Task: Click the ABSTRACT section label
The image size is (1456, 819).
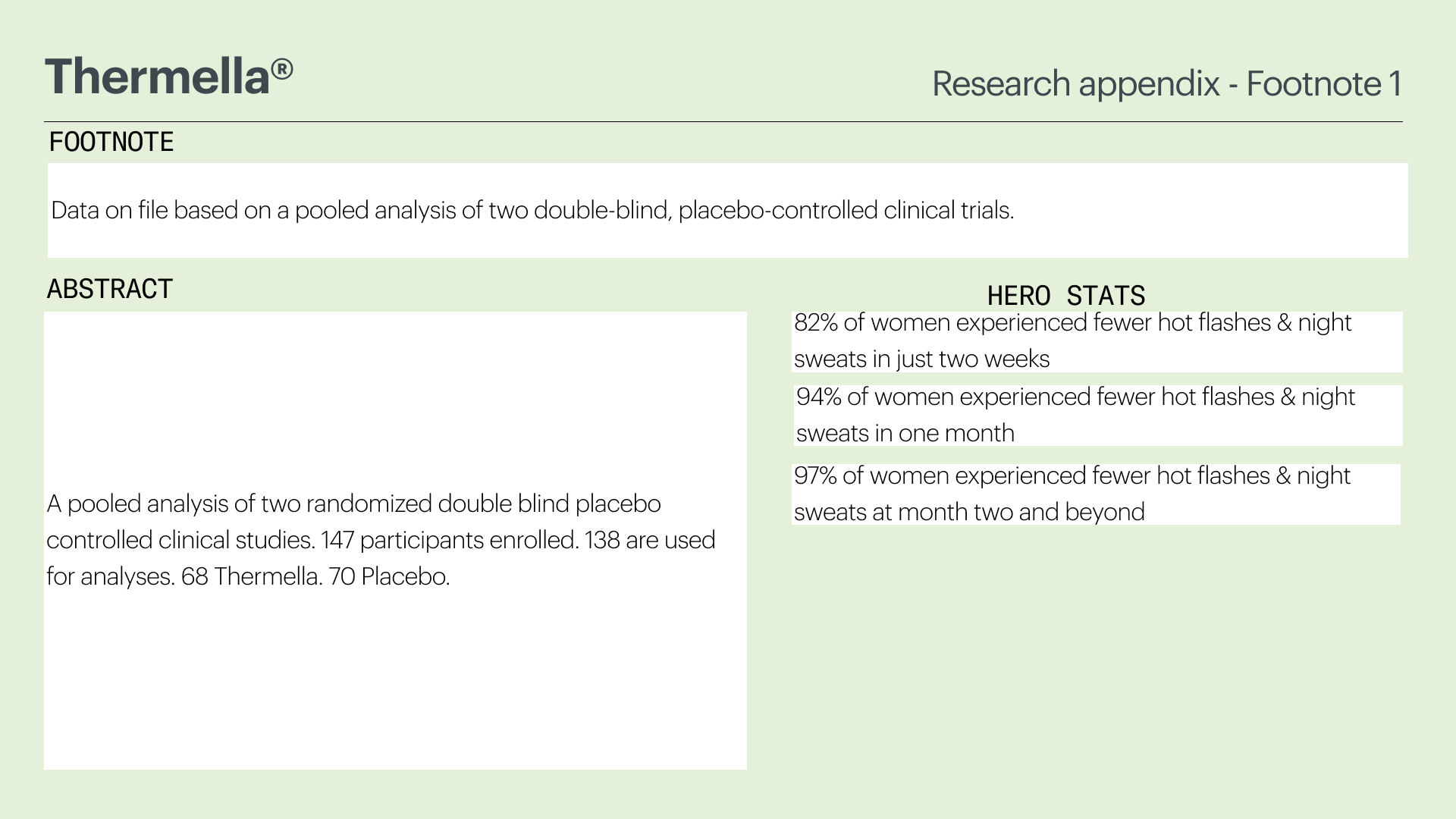Action: [x=110, y=289]
